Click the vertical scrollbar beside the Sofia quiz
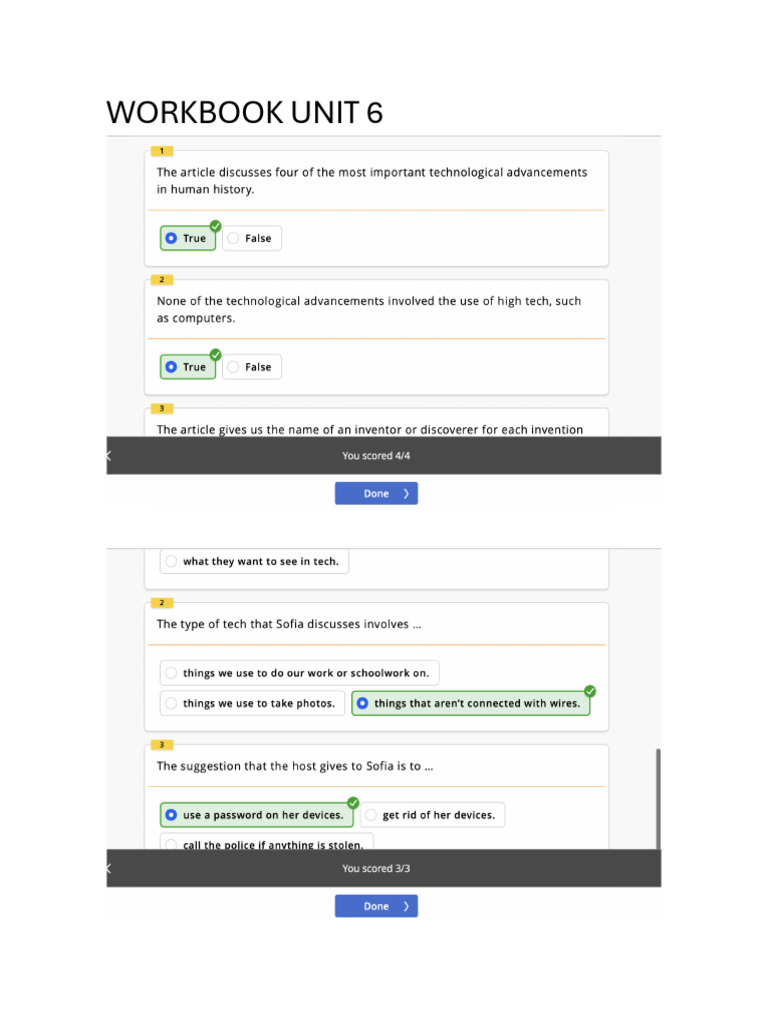Screen dimensions: 768x1024 pos(657,800)
